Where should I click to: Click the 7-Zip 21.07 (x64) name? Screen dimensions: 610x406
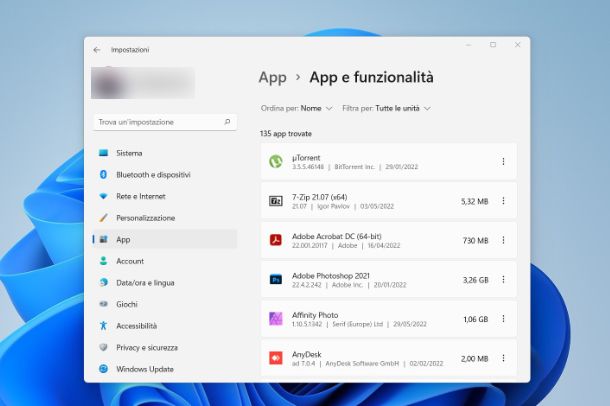tap(319, 197)
